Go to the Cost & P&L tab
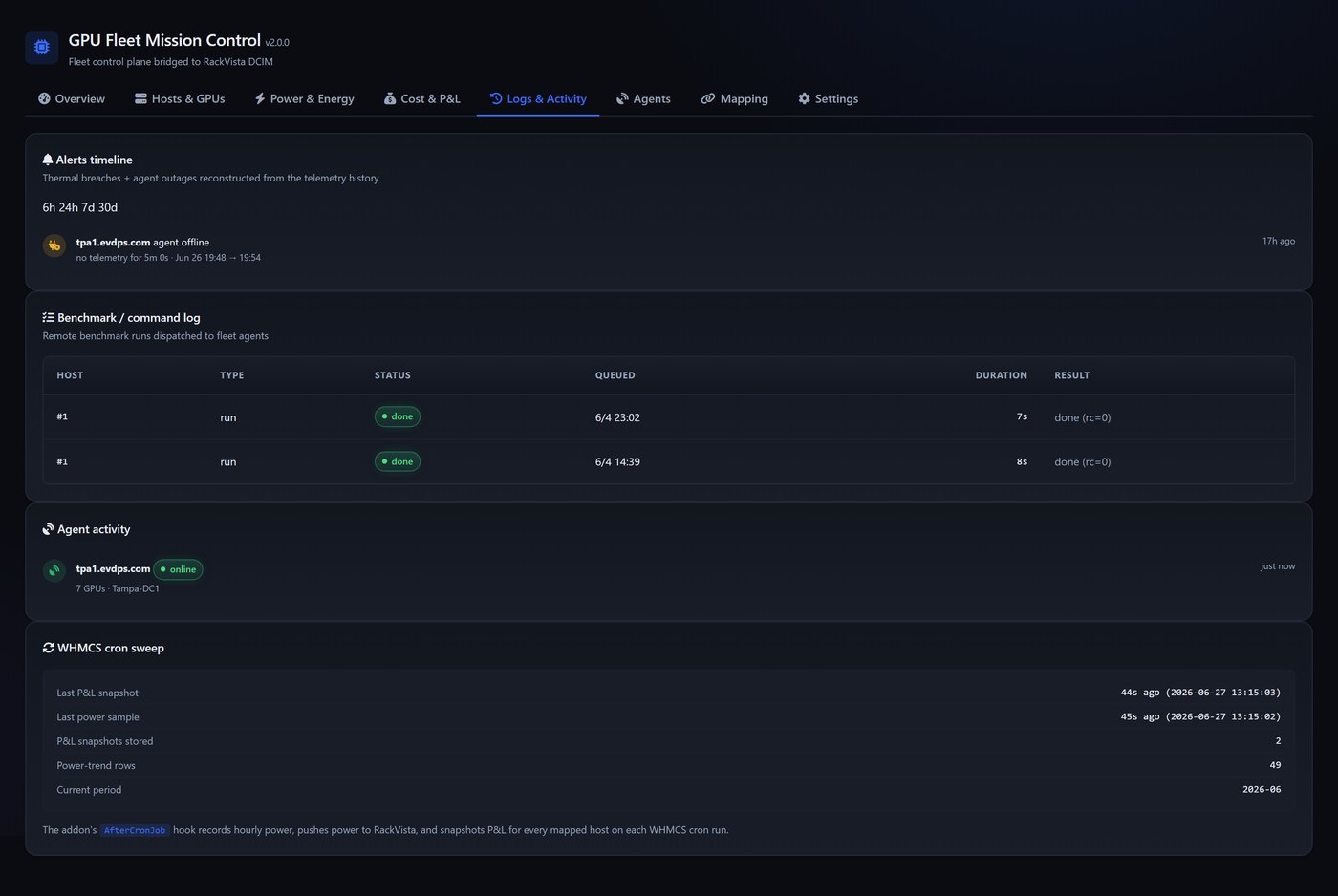Viewport: 1338px width, 896px height. [421, 98]
